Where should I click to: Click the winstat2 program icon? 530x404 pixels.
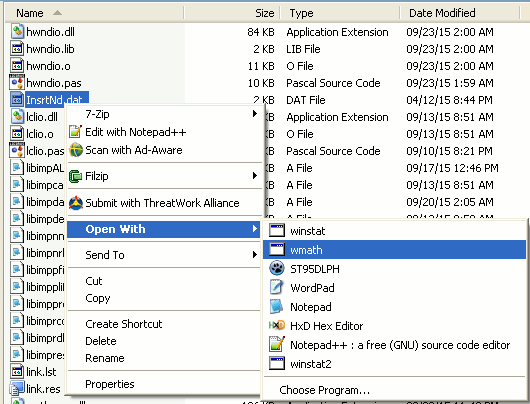[277, 364]
